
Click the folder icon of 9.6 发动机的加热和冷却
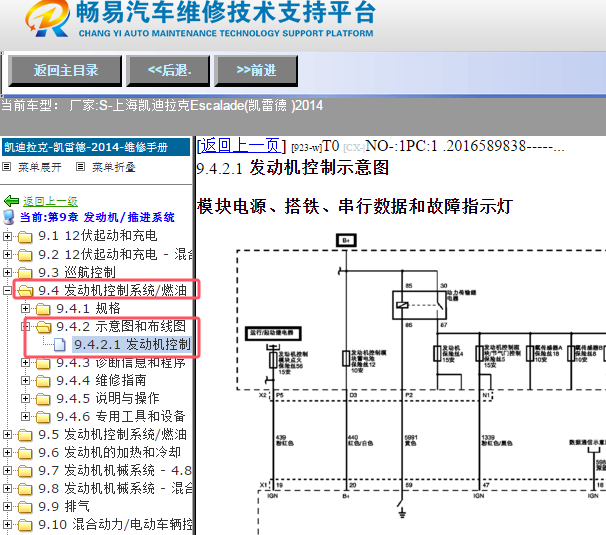coord(25,453)
